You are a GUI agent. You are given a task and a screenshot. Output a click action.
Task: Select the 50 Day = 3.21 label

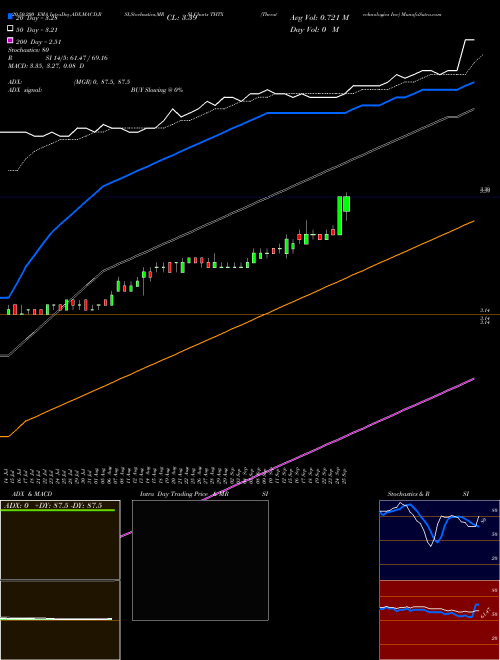(x=37, y=30)
